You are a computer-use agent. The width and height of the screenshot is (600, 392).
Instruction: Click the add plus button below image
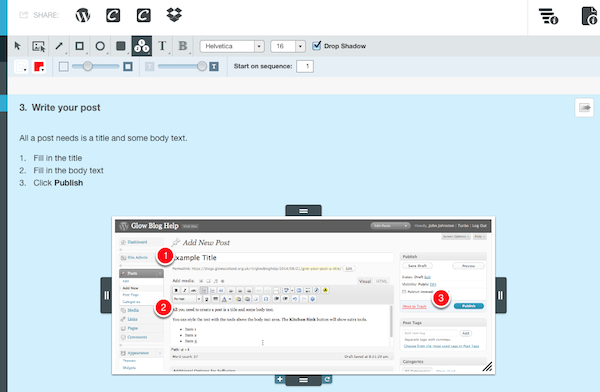tap(280, 379)
